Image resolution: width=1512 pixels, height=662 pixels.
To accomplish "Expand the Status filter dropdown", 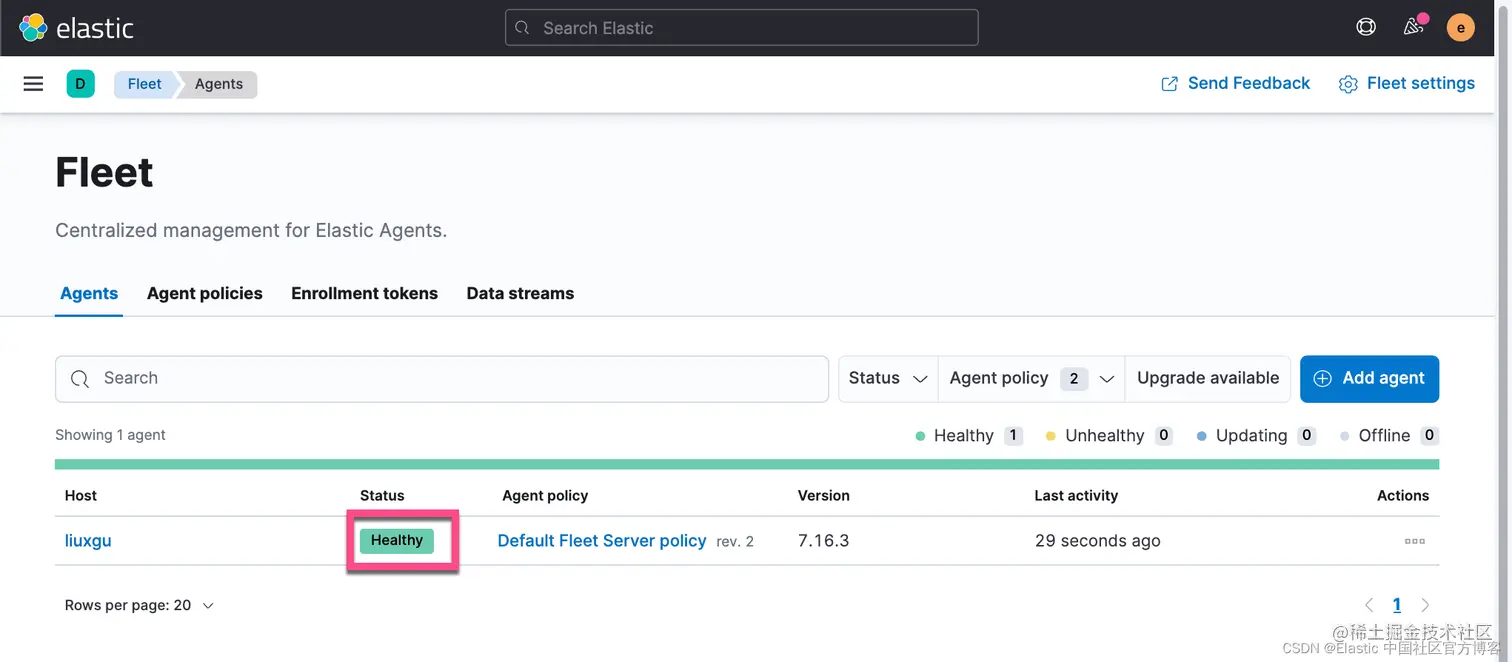I will pyautogui.click(x=888, y=378).
